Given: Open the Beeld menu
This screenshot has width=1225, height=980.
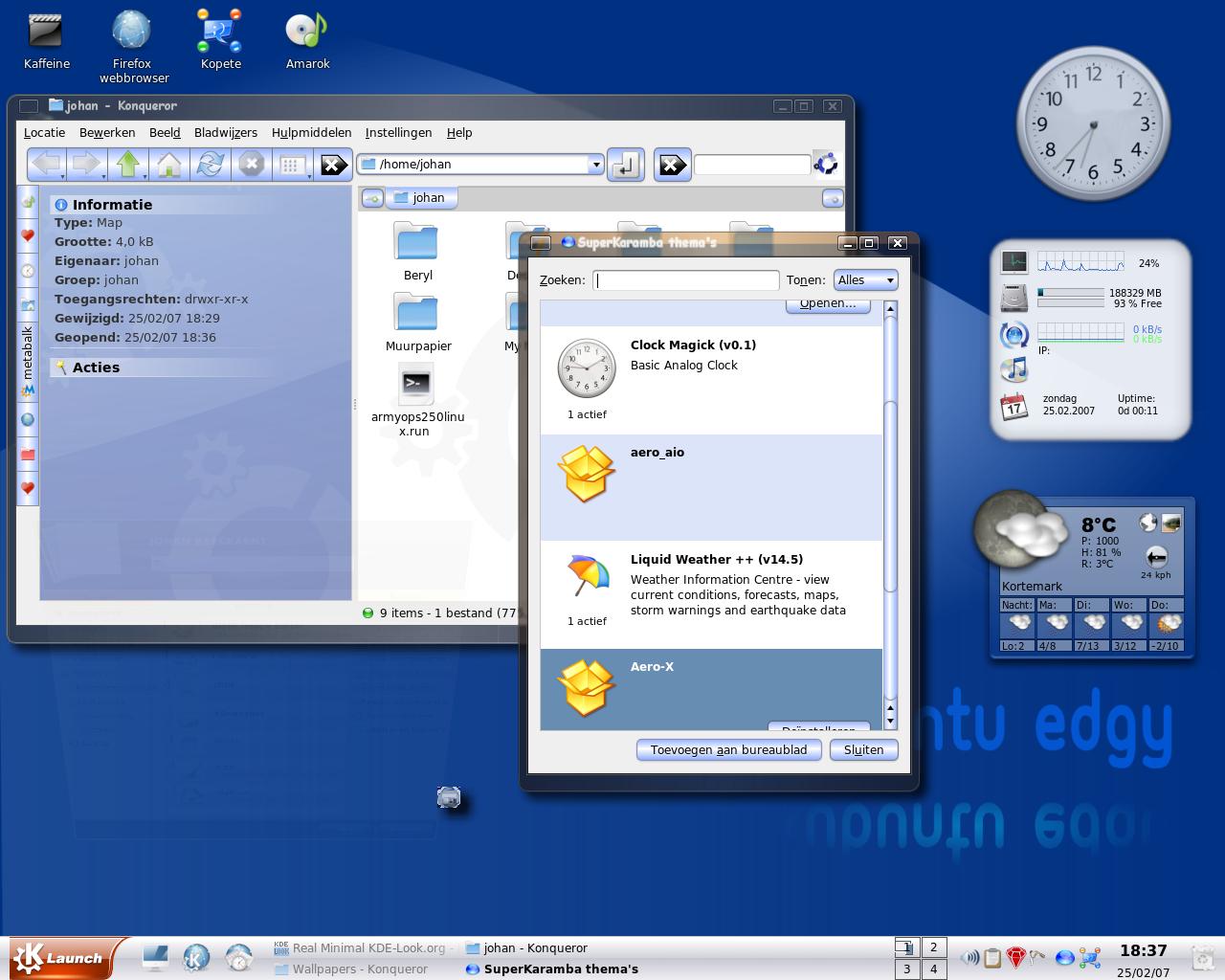Looking at the screenshot, I should coord(165,133).
